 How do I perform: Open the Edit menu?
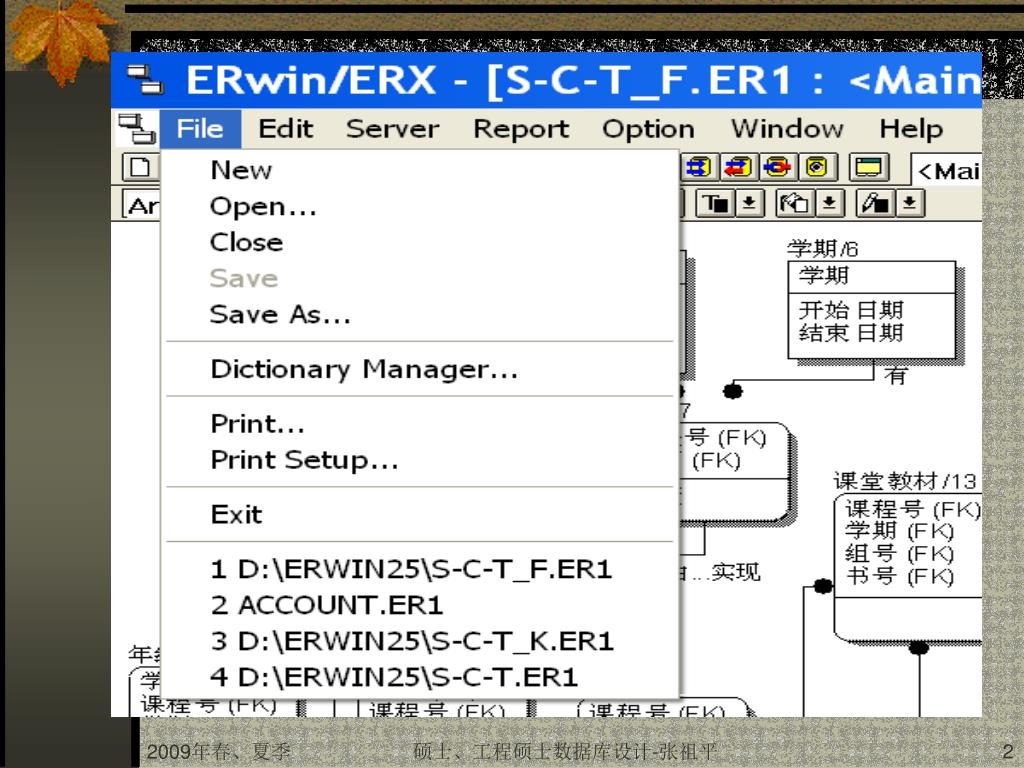[285, 129]
